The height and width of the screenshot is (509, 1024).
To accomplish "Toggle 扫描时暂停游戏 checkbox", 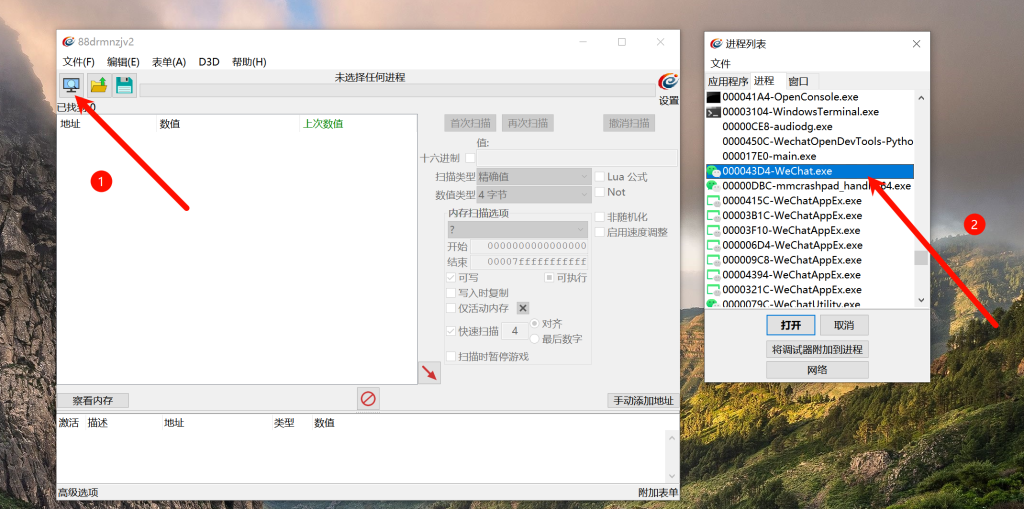I will click(x=451, y=356).
